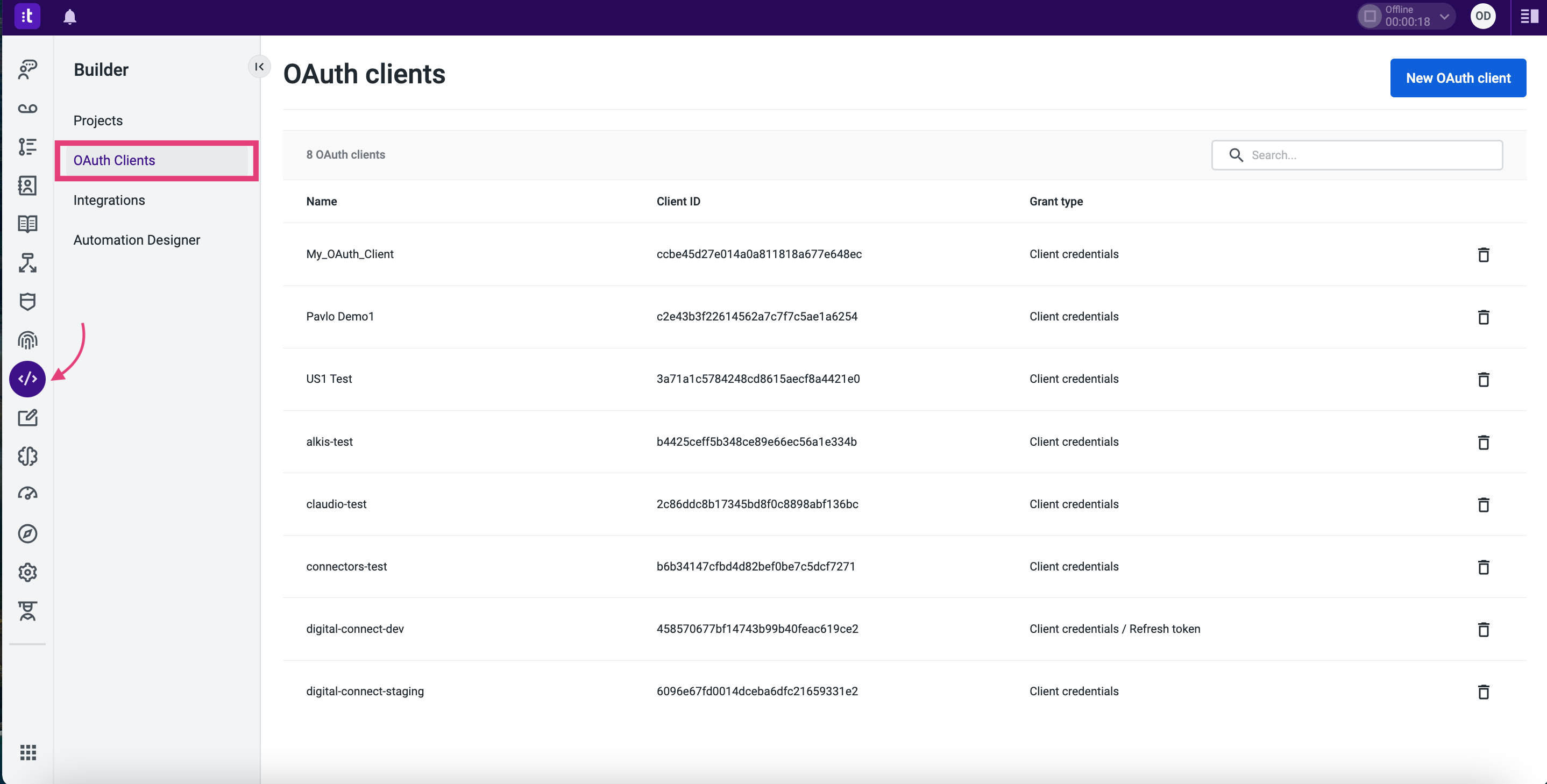Expand the Offline status dropdown chevron

(1445, 16)
